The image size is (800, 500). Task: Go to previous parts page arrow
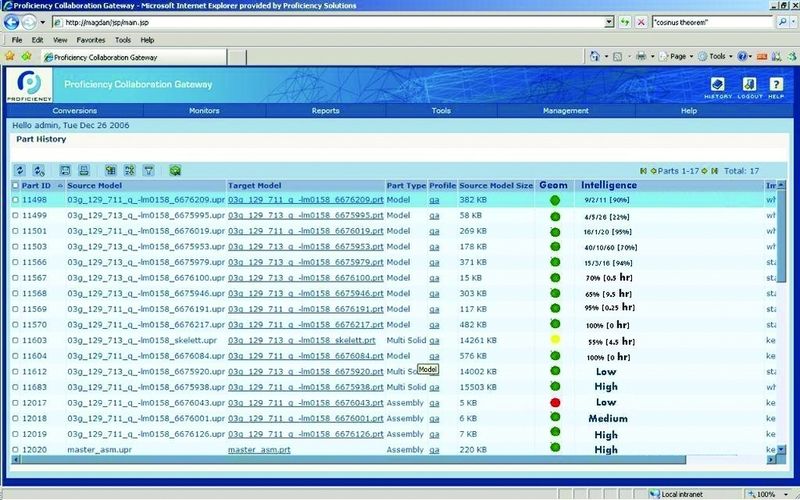pos(653,171)
